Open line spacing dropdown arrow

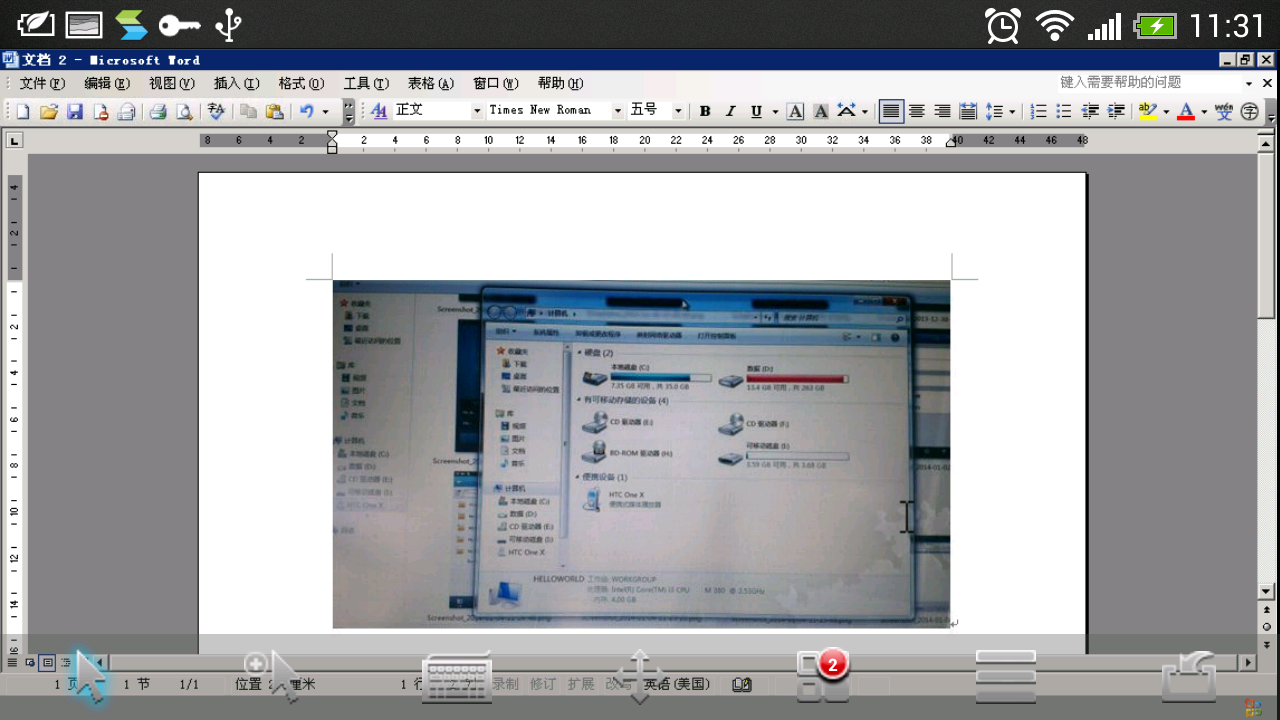tap(1012, 111)
